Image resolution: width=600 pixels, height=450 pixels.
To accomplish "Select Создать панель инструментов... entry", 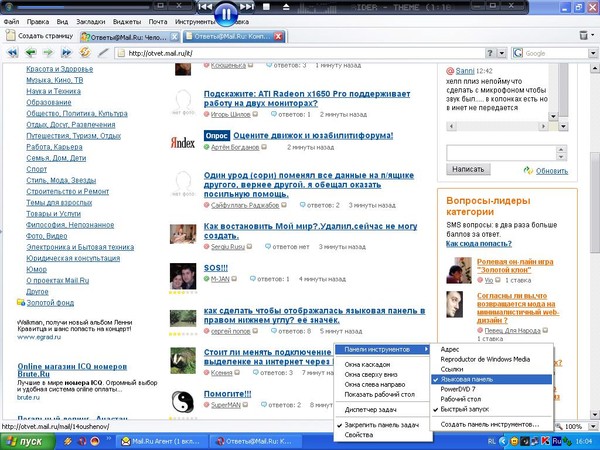I will point(491,424).
